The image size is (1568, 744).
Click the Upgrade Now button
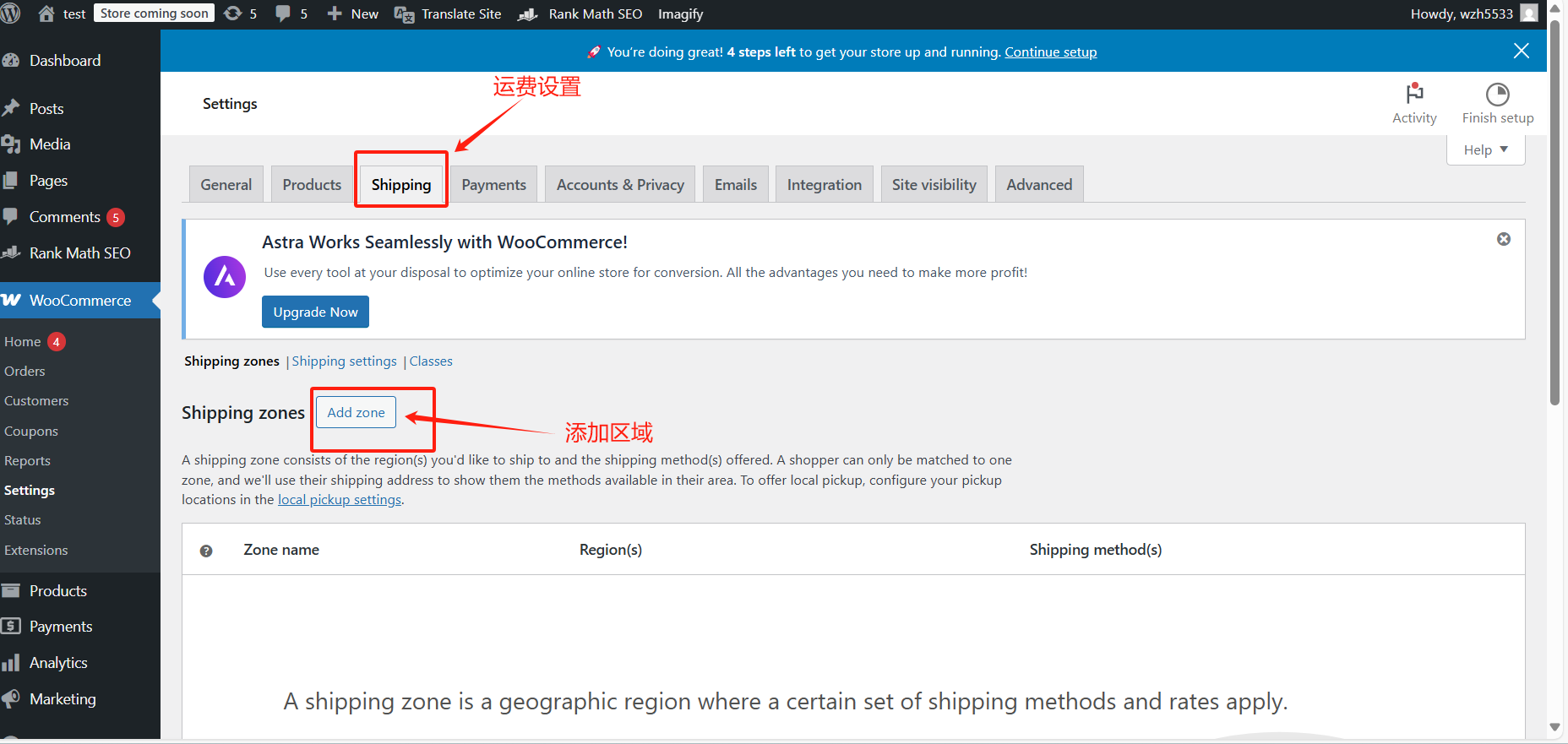tap(315, 312)
